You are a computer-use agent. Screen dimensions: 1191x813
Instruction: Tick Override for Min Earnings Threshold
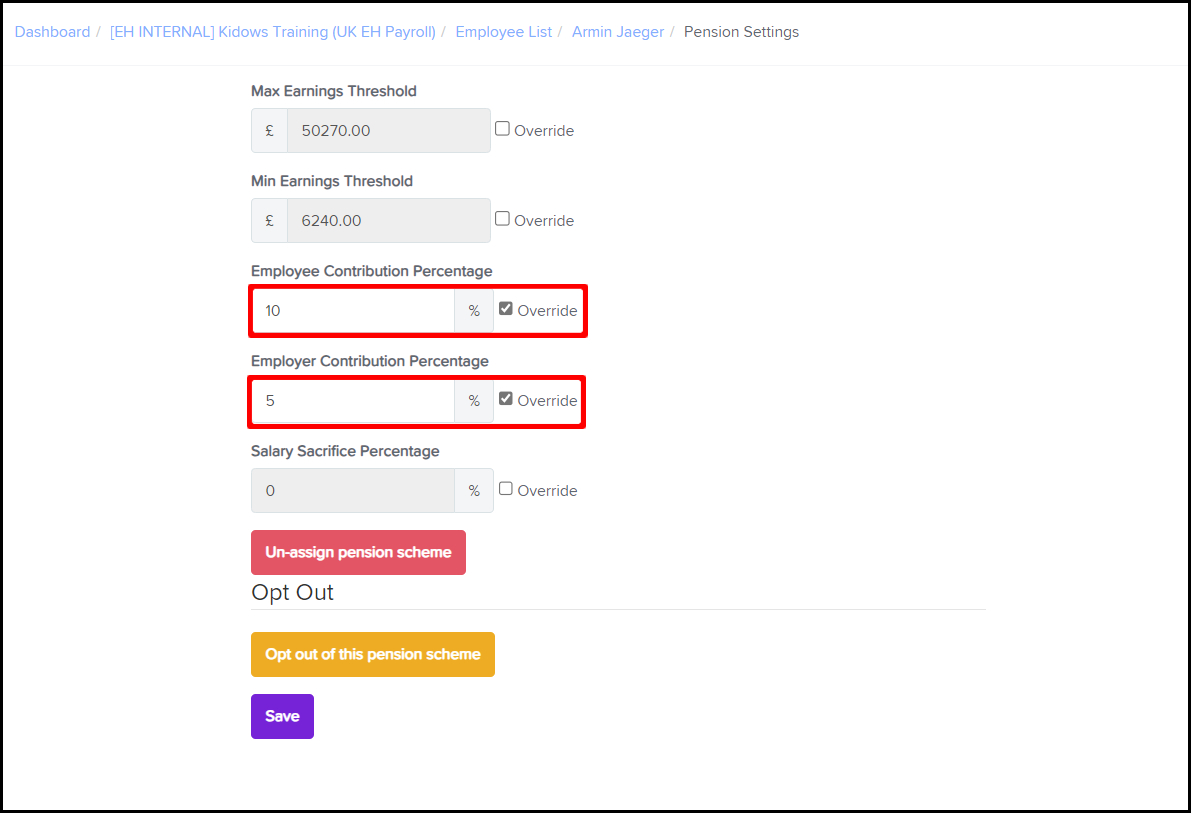(503, 219)
